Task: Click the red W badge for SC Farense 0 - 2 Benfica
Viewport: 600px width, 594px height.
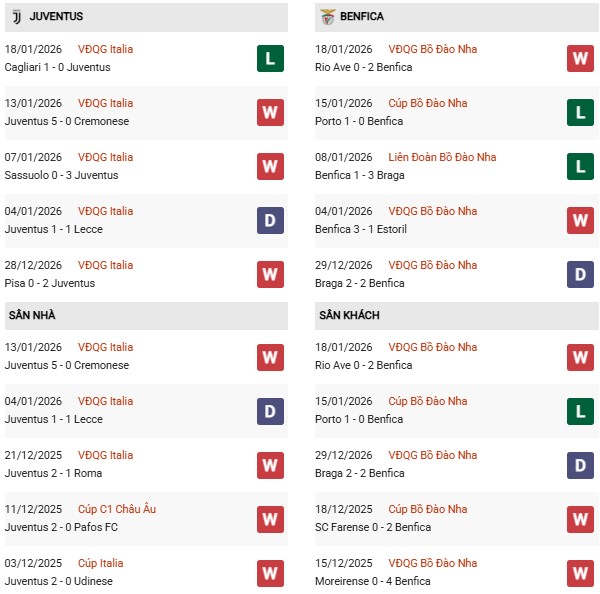Action: tap(581, 518)
